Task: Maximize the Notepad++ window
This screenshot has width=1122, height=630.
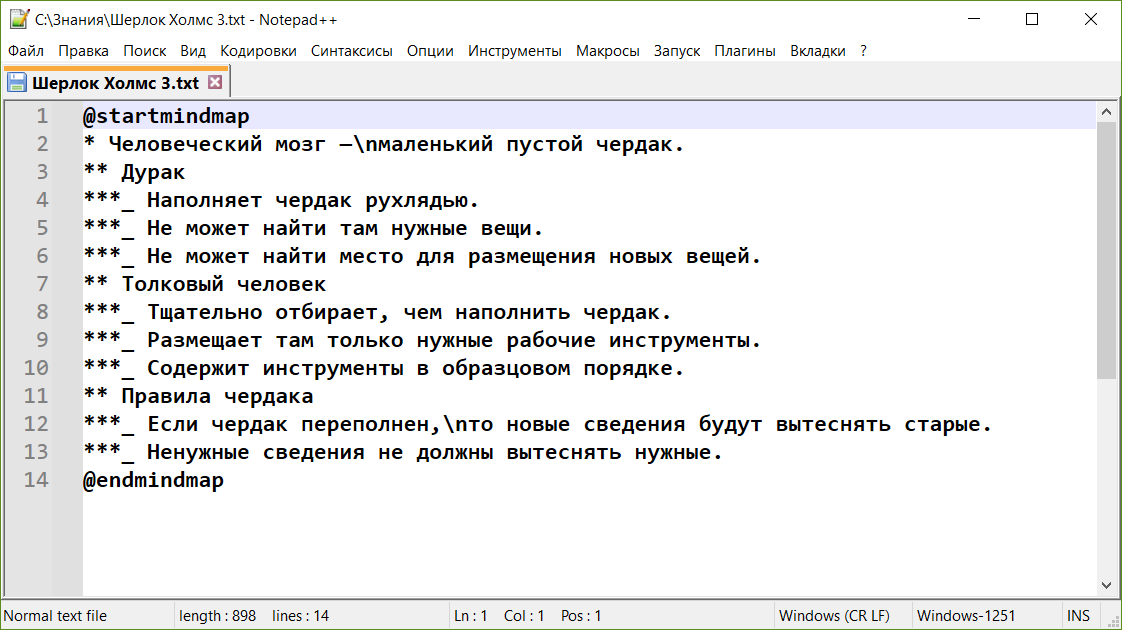Action: click(1032, 19)
